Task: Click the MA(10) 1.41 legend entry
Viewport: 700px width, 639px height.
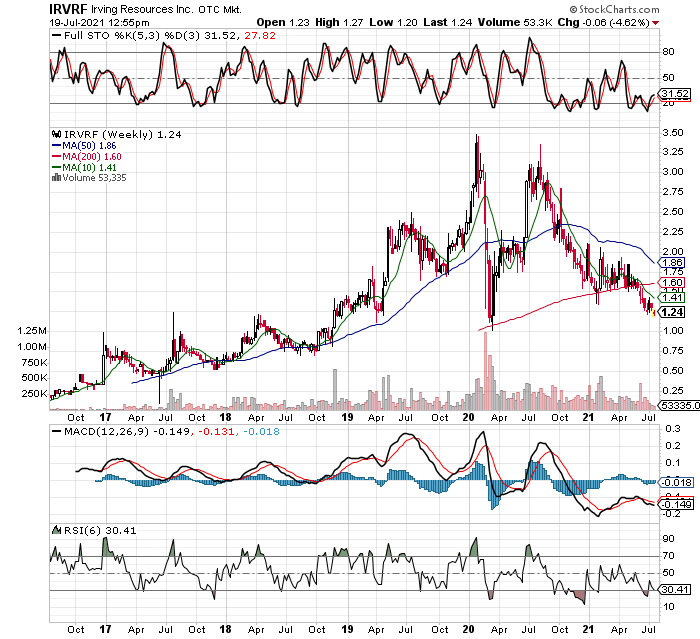Action: pyautogui.click(x=89, y=167)
